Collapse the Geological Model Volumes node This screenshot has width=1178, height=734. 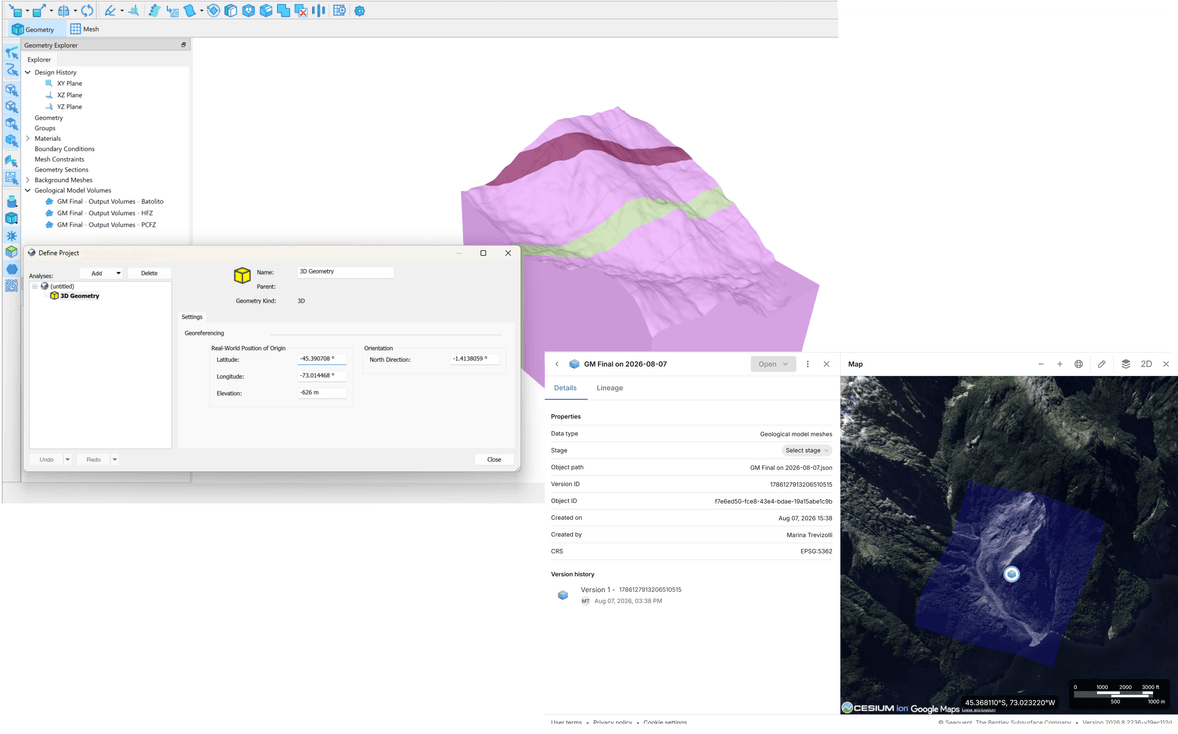(28, 191)
